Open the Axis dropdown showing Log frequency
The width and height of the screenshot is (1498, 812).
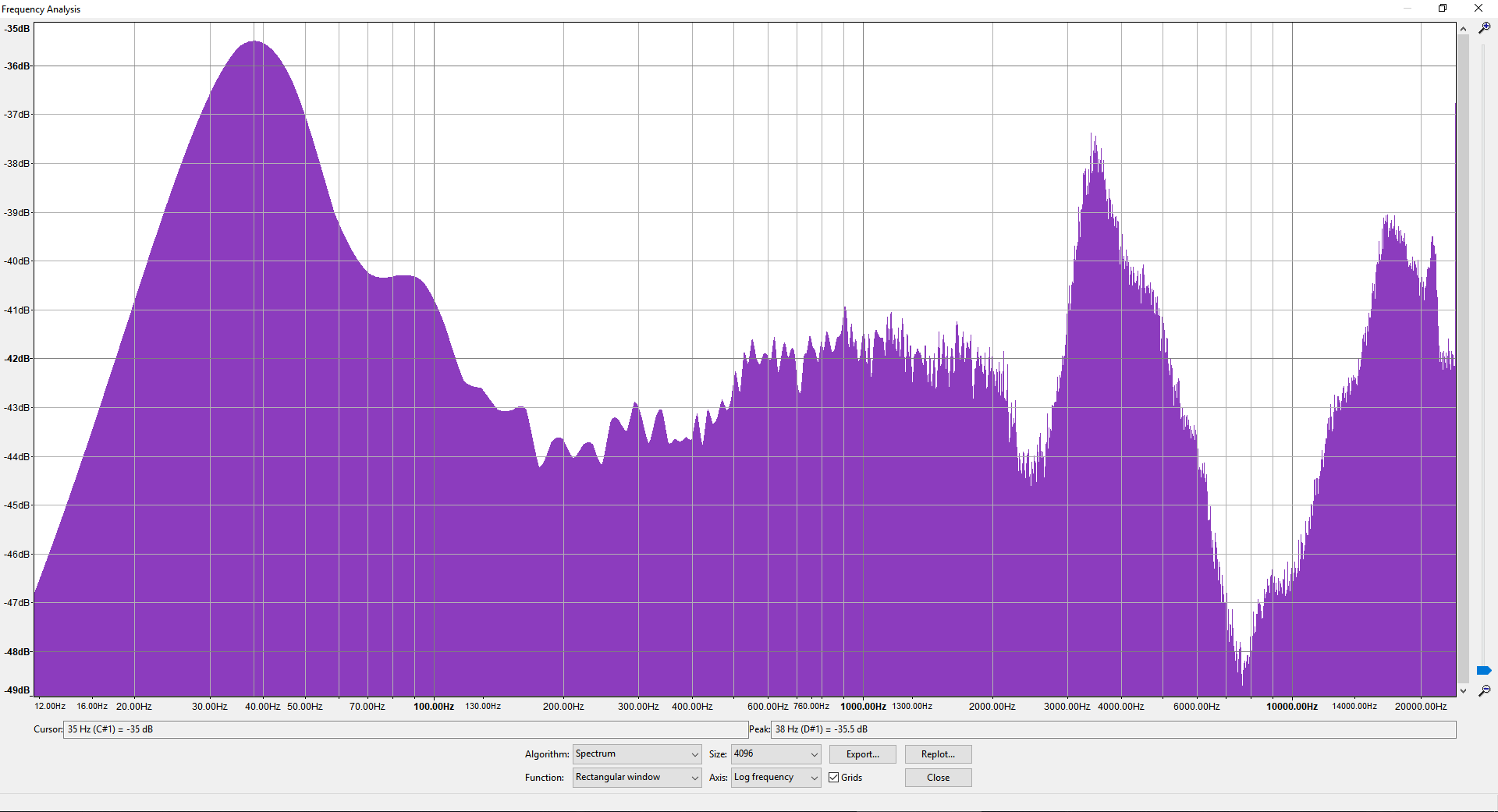coord(776,778)
